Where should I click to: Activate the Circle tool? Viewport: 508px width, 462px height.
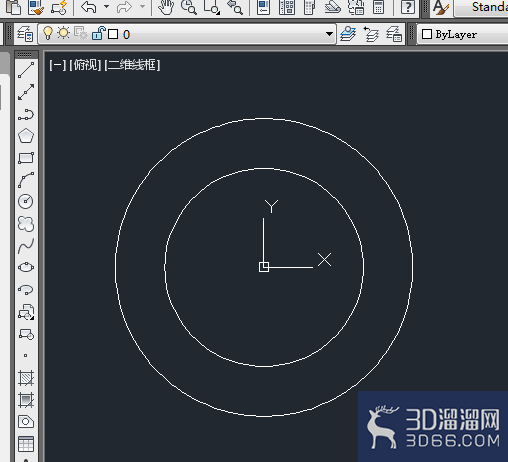coord(26,202)
